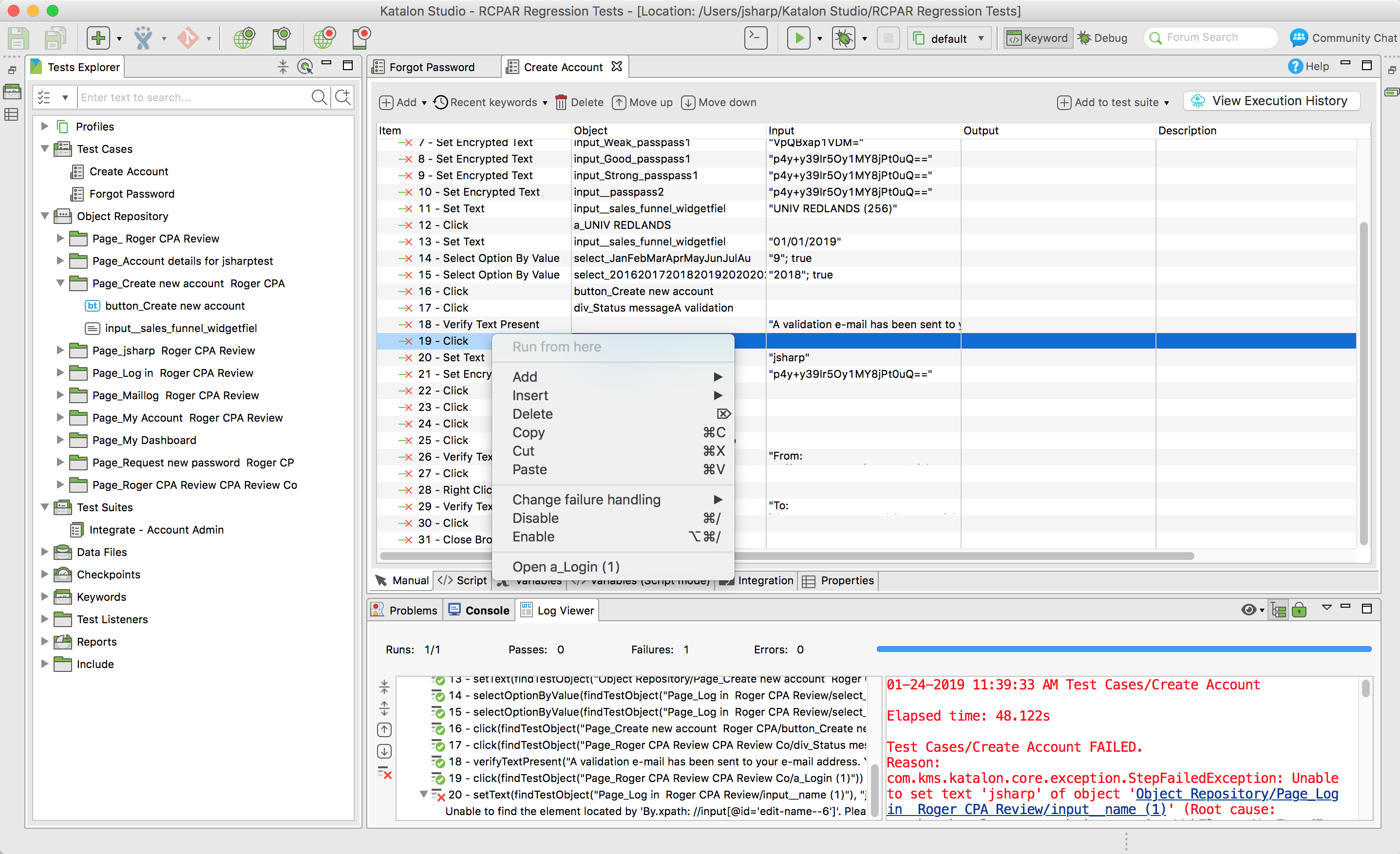Switch to Keyword perspective
The image size is (1400, 854).
pos(1038,38)
